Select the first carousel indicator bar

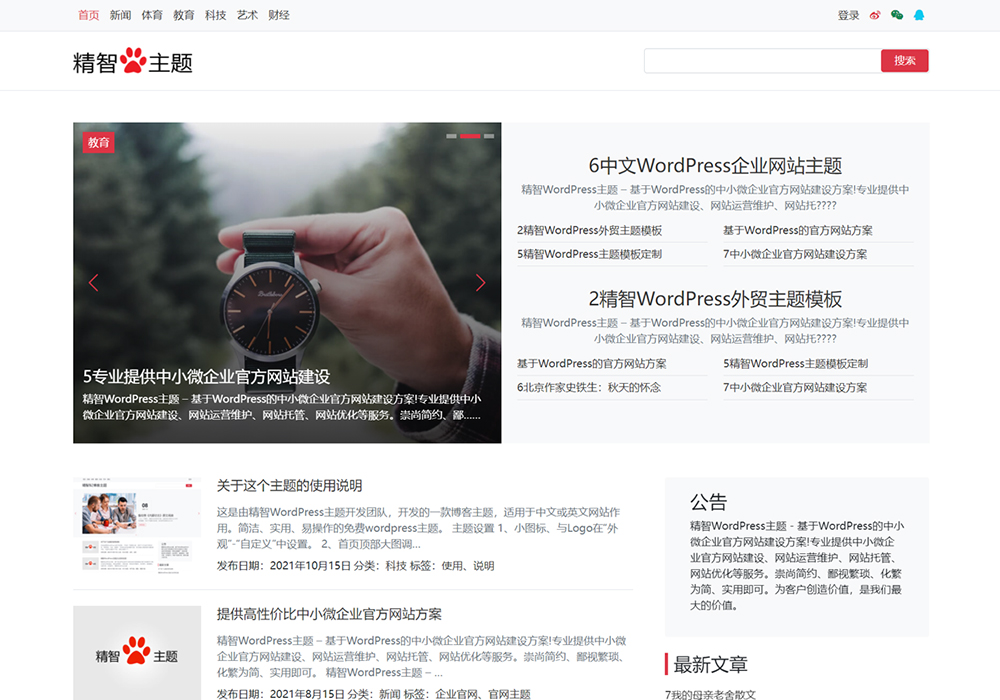tap(451, 136)
